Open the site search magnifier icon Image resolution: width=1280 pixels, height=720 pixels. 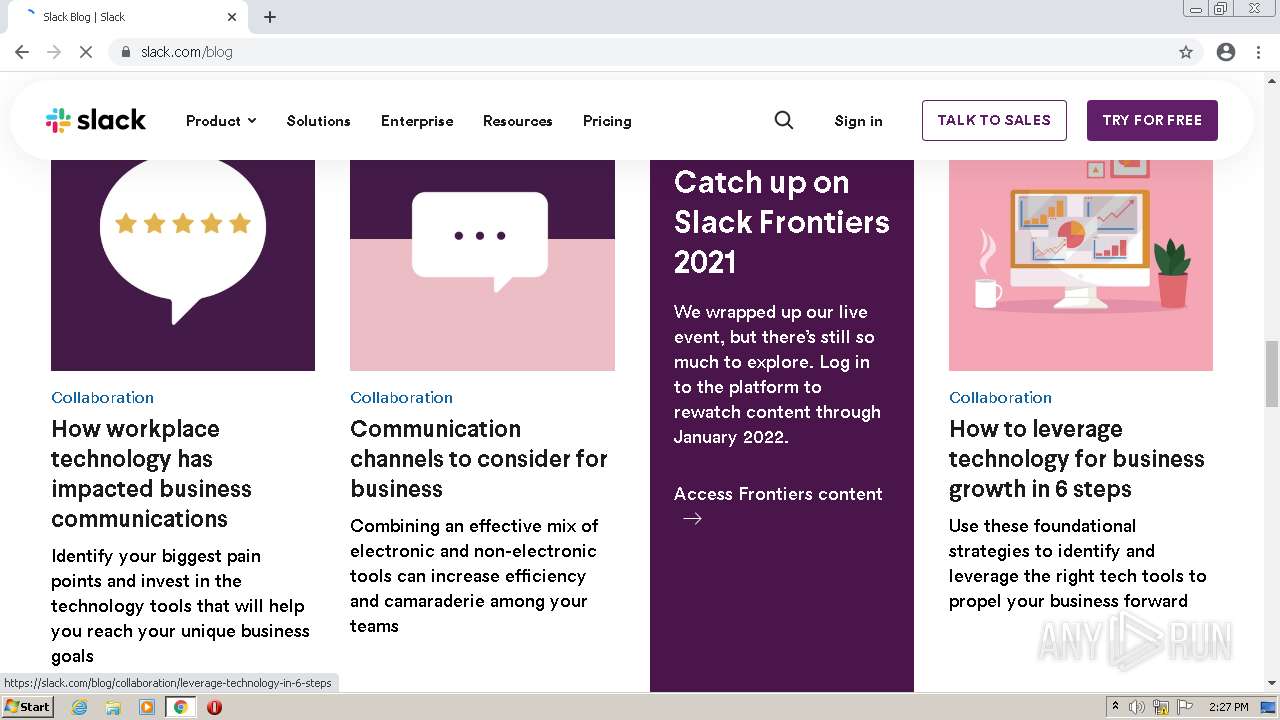[x=784, y=120]
